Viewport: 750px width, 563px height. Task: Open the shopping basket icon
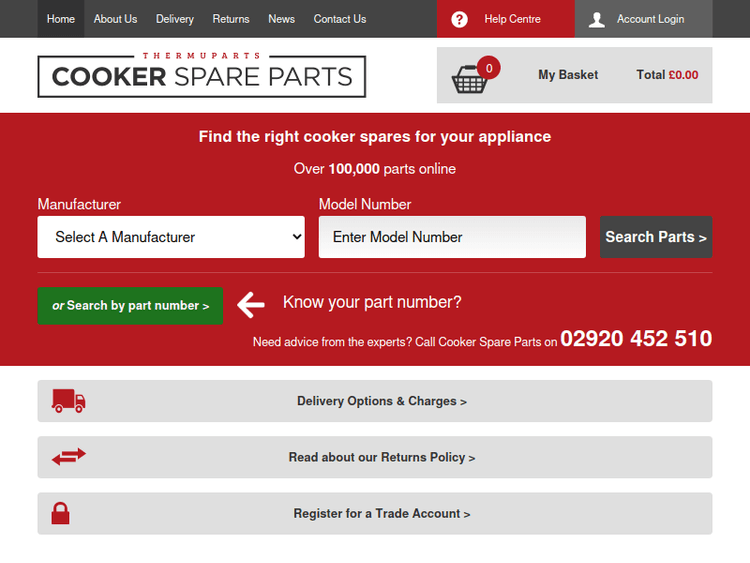(x=470, y=79)
